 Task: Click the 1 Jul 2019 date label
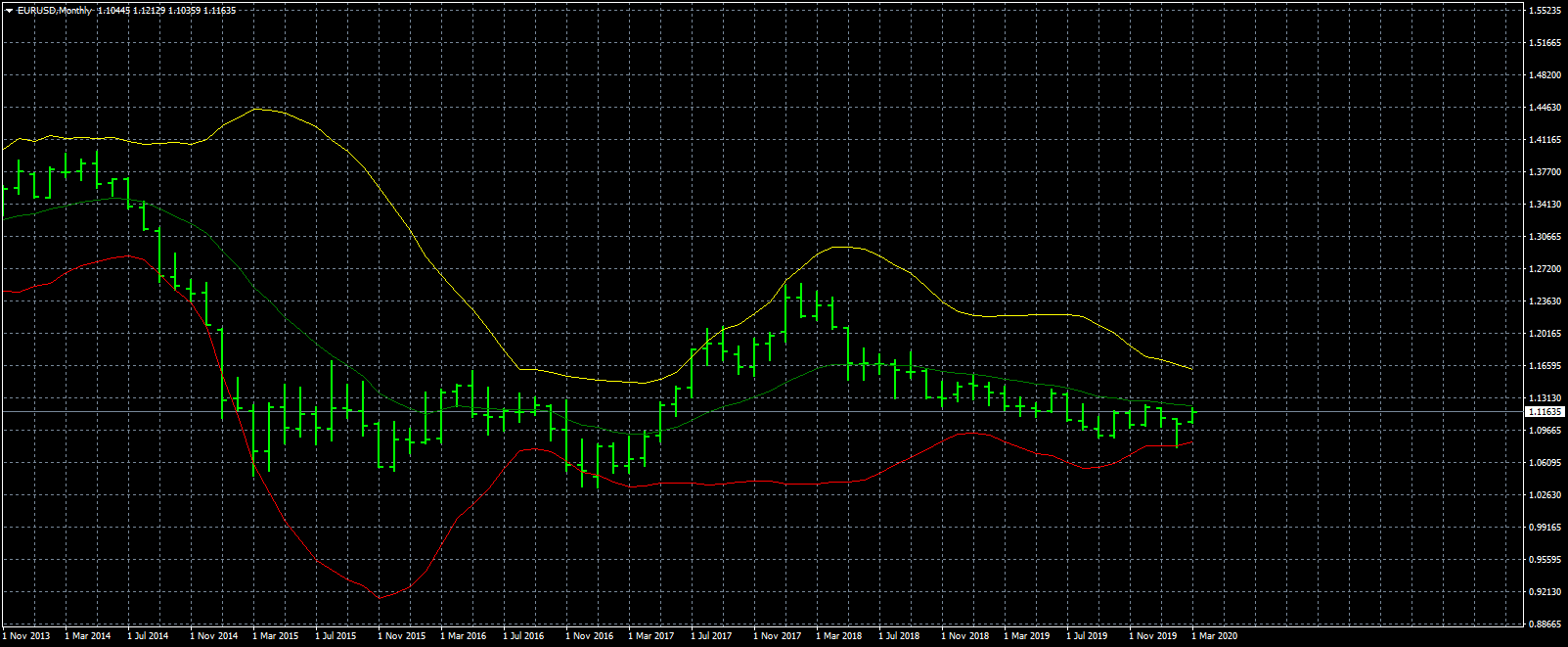click(1088, 636)
